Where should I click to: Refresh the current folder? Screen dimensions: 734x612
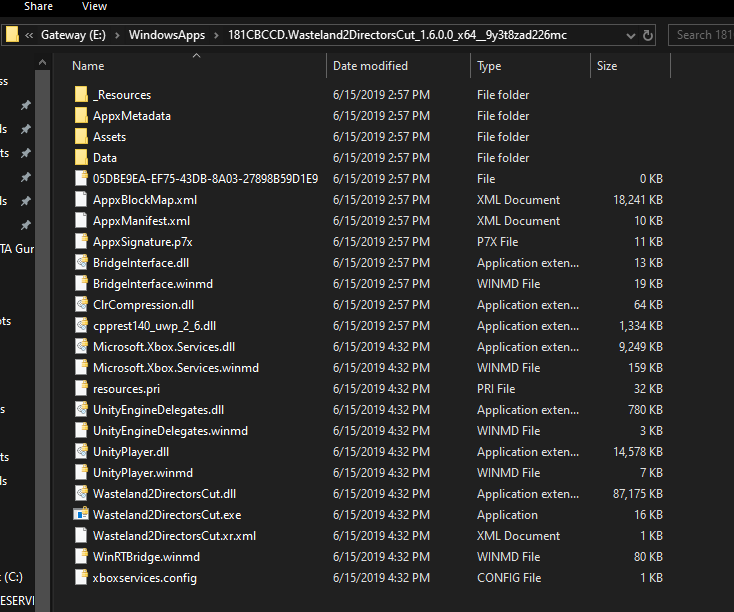[648, 36]
